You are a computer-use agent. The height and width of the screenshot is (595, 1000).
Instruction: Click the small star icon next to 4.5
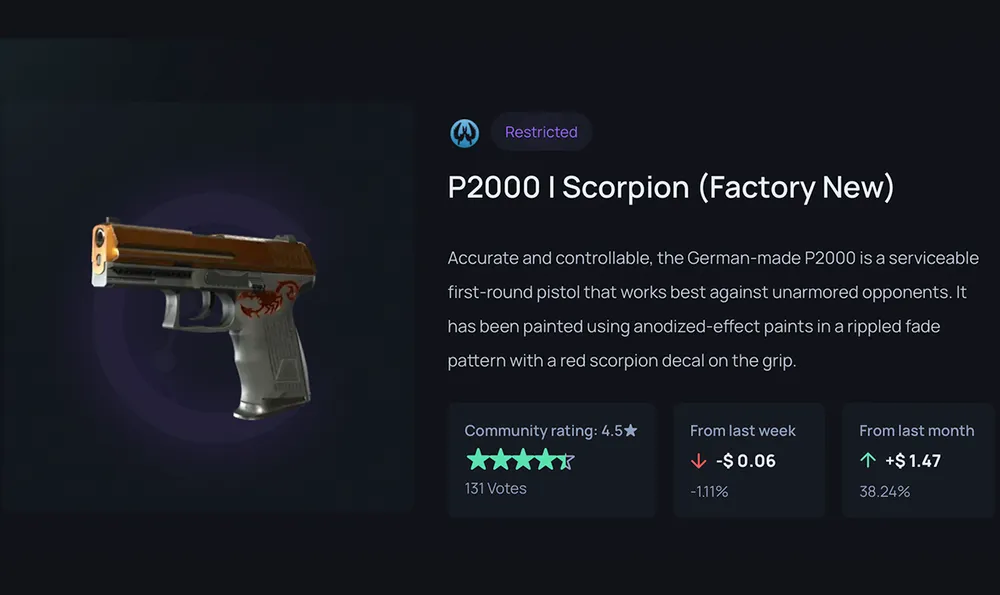click(632, 430)
